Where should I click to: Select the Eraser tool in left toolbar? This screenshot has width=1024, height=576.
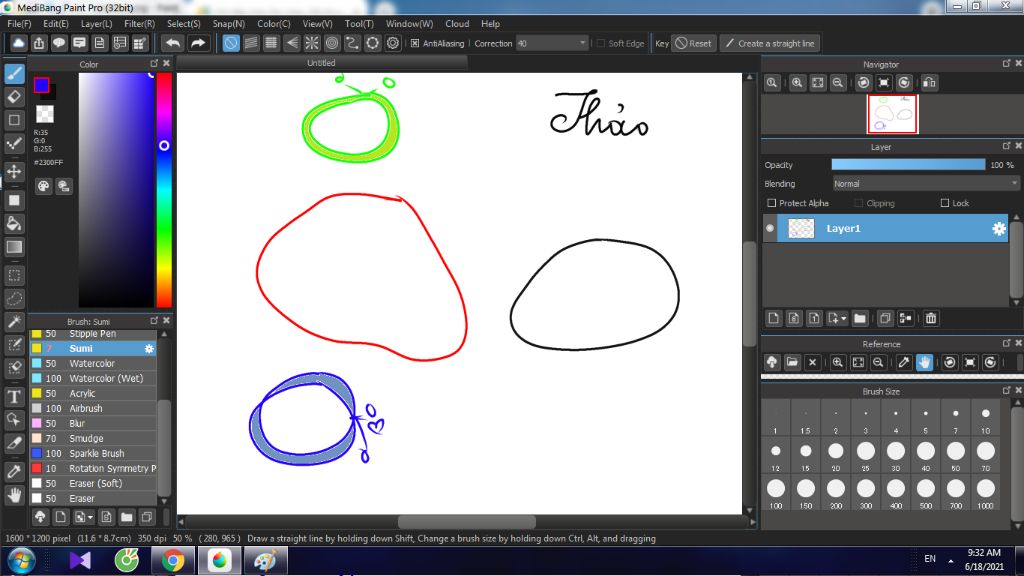point(14,97)
